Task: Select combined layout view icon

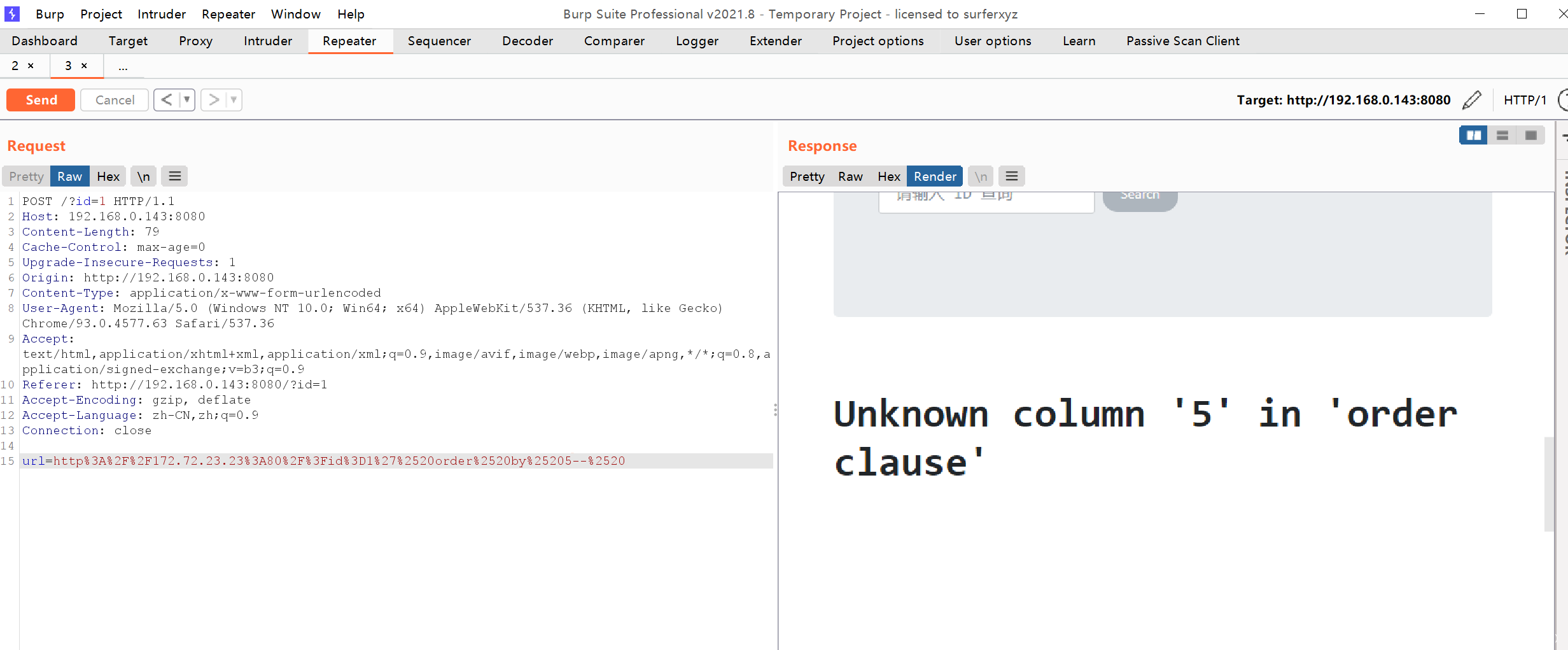Action: (x=1531, y=136)
